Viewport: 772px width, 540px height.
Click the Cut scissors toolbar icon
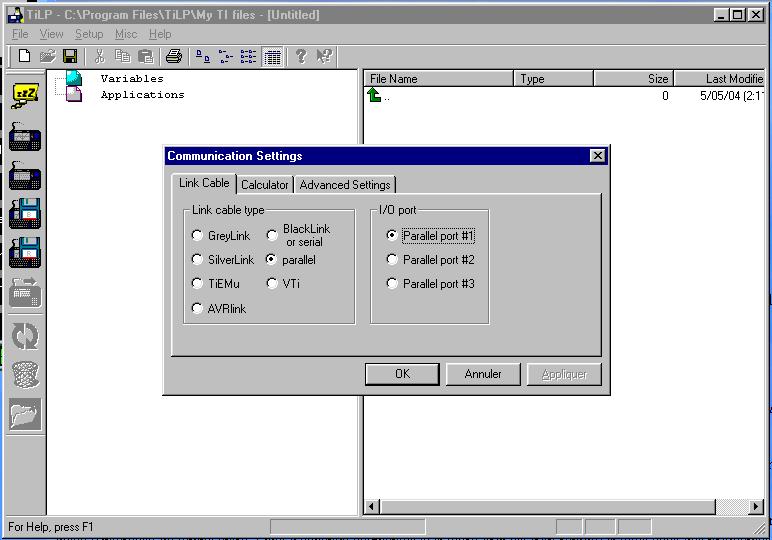tap(99, 56)
